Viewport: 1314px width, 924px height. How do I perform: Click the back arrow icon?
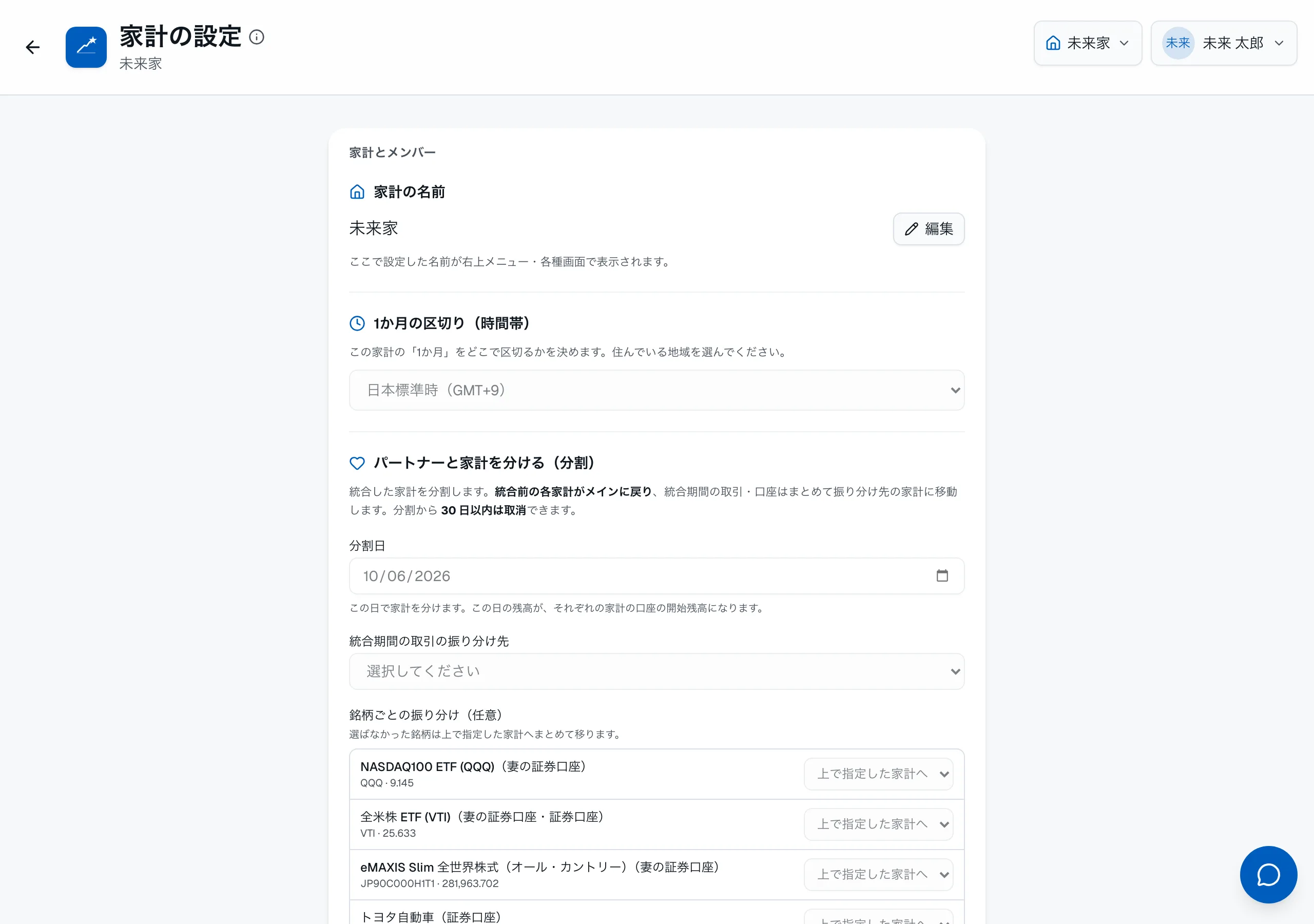click(33, 47)
